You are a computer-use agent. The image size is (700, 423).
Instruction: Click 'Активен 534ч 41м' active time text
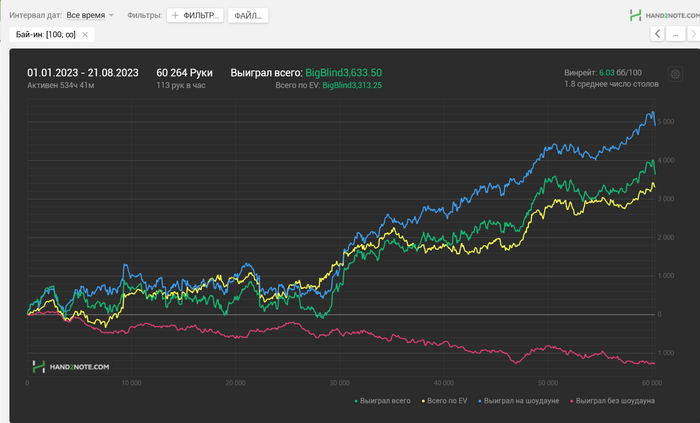(61, 85)
